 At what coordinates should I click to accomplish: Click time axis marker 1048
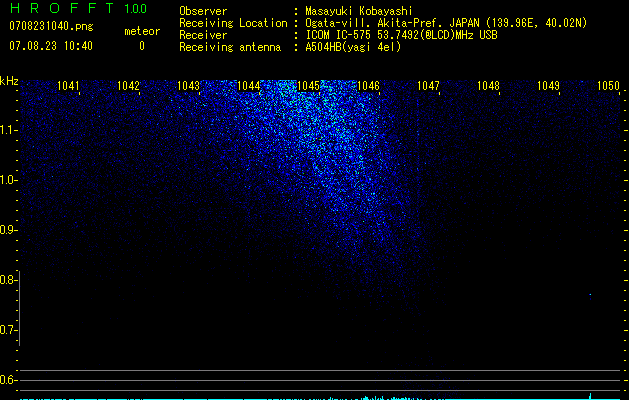tap(488, 86)
